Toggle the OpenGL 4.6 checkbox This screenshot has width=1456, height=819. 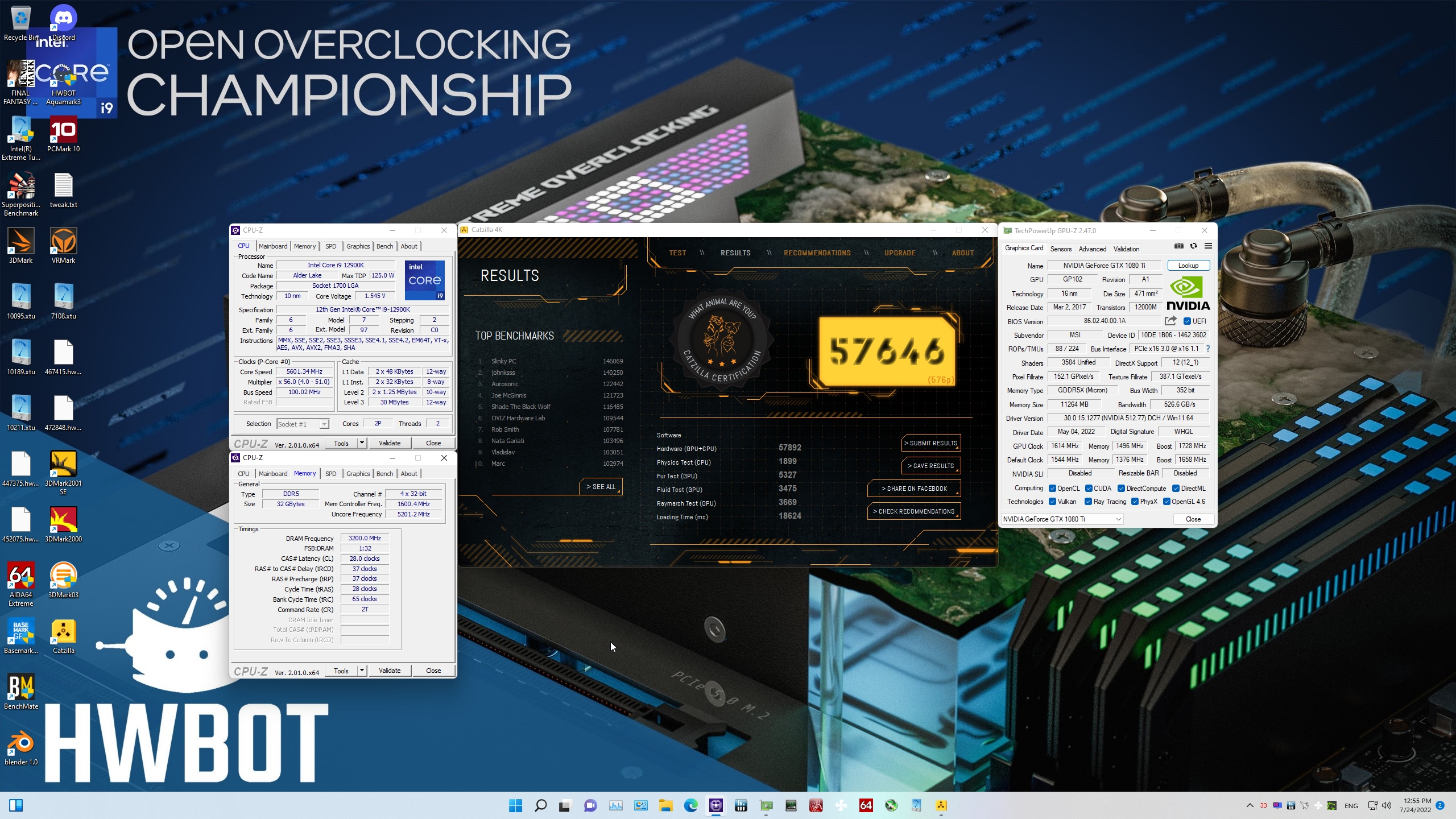click(1167, 501)
